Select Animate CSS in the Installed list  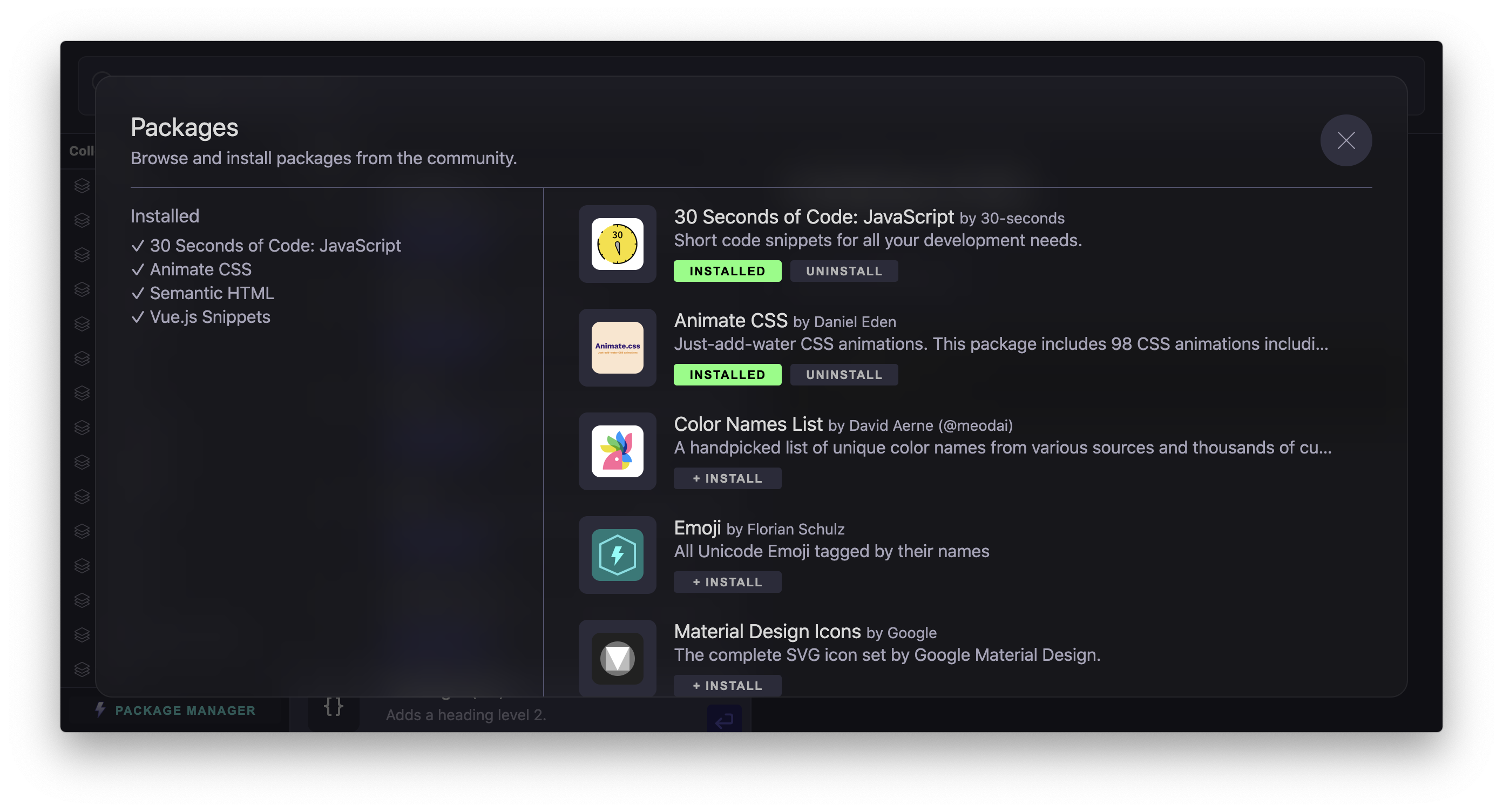pos(200,269)
